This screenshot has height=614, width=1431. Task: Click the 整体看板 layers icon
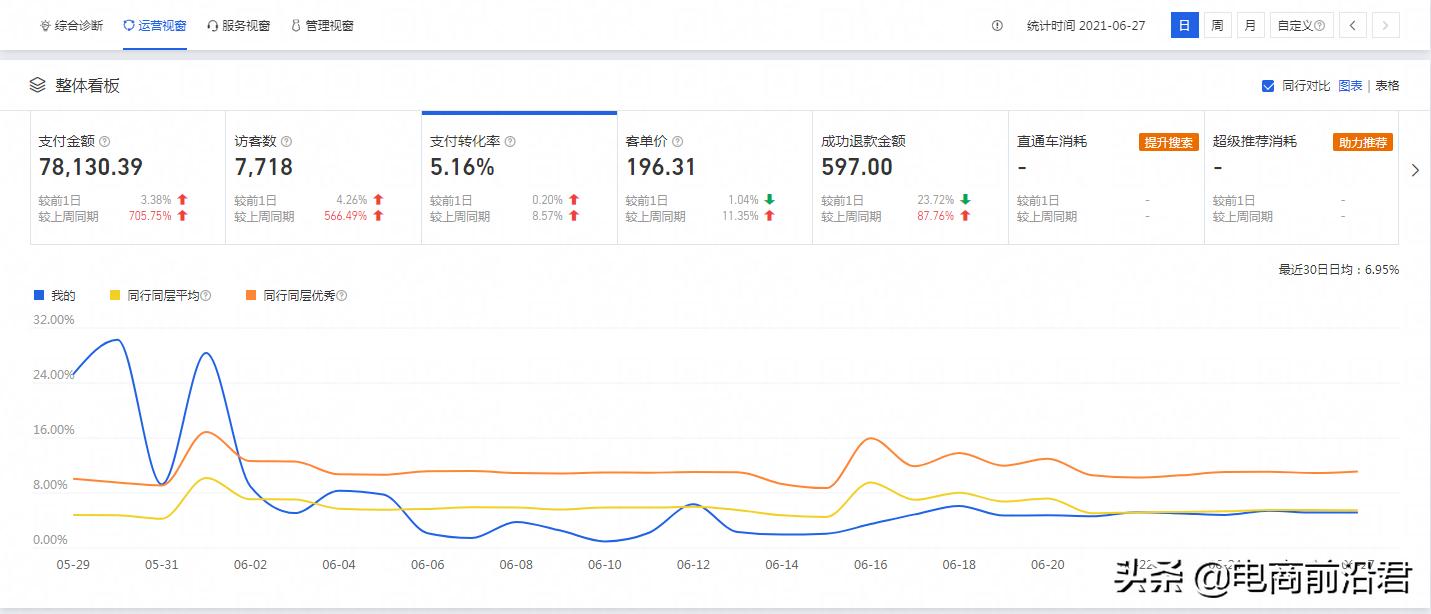[x=38, y=86]
